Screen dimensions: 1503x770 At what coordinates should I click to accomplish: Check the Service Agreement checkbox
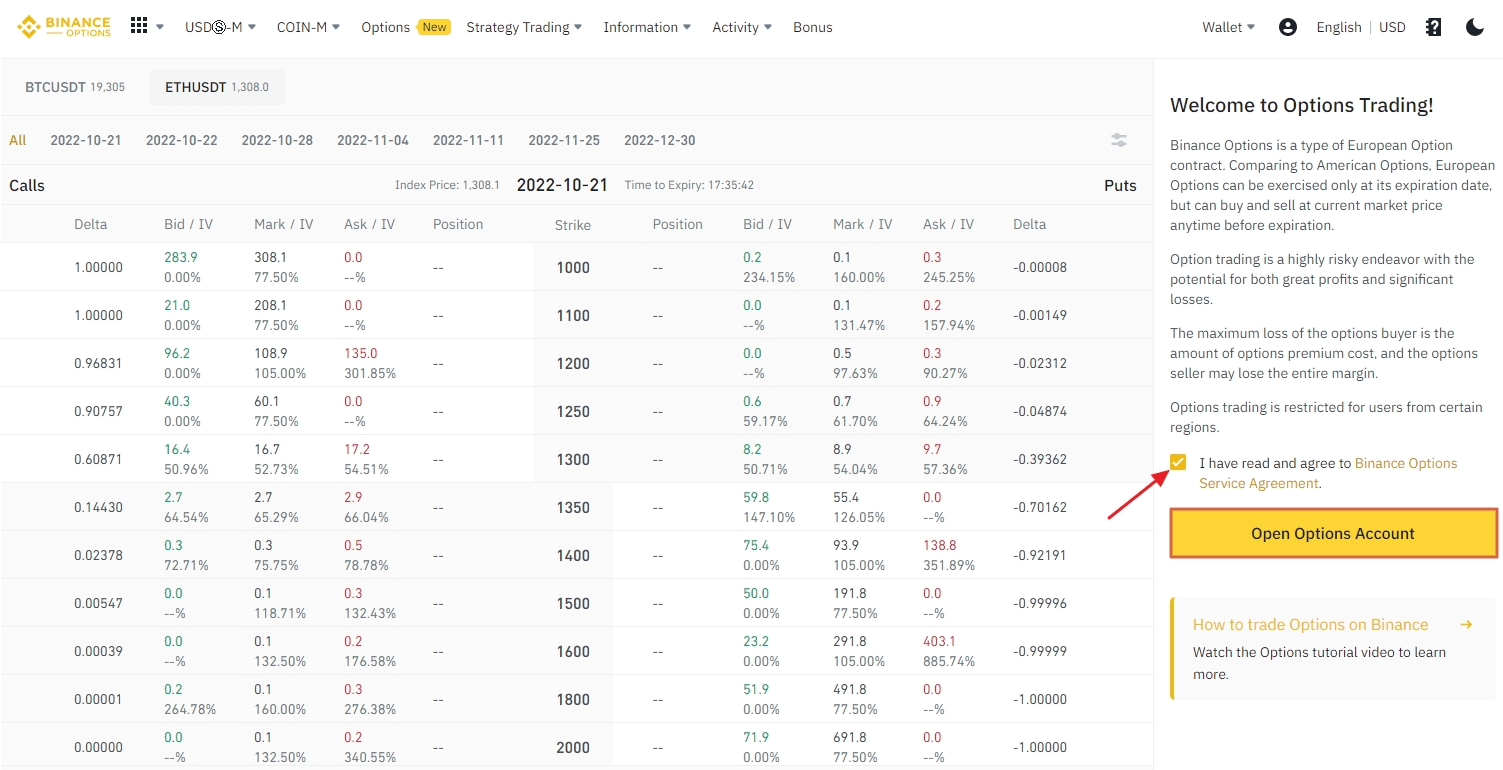pos(1178,462)
